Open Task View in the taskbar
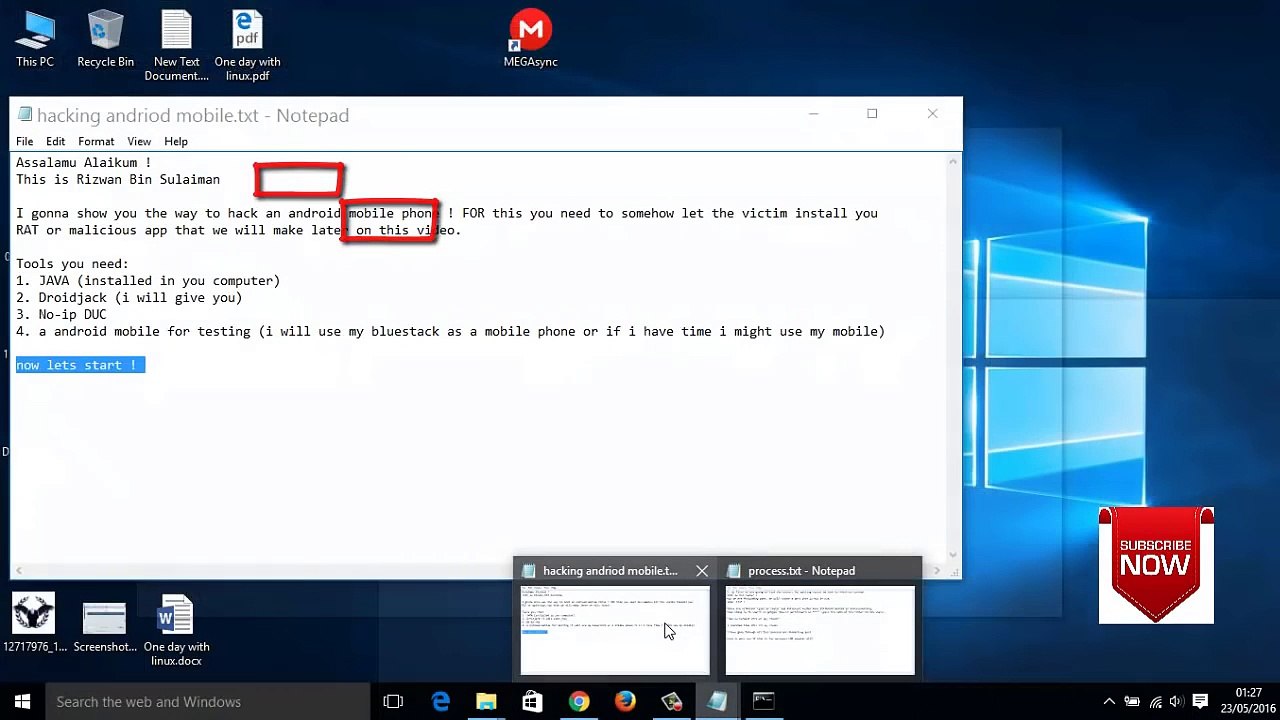 [x=393, y=702]
